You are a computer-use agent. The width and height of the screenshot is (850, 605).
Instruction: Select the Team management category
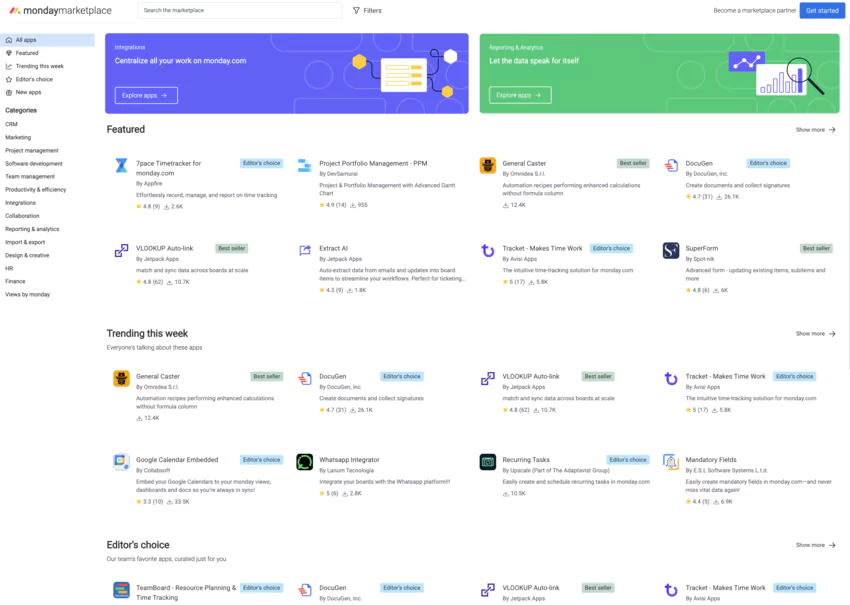pyautogui.click(x=30, y=176)
